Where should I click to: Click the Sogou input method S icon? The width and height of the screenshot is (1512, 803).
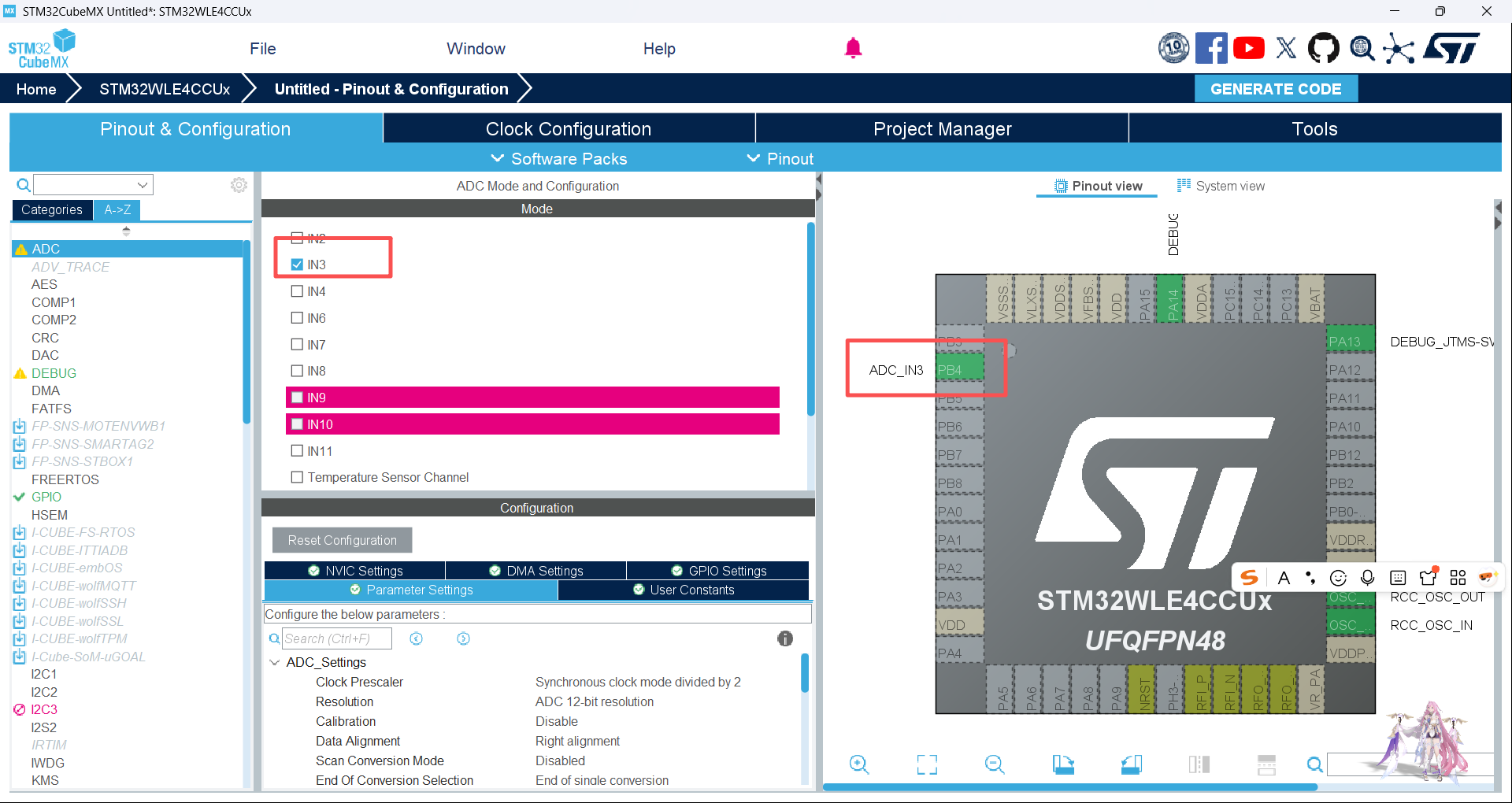1249,578
